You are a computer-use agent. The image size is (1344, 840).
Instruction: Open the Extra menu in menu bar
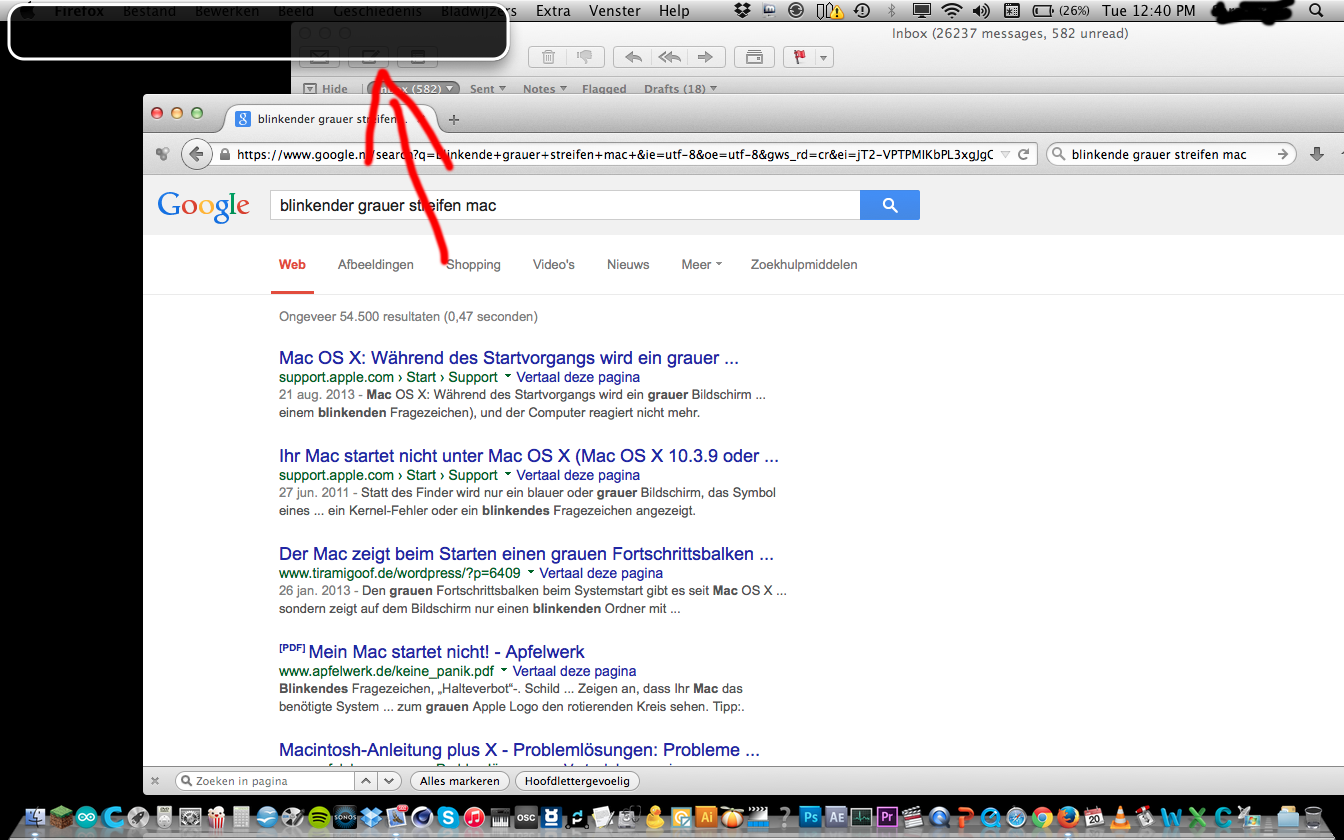coord(553,11)
